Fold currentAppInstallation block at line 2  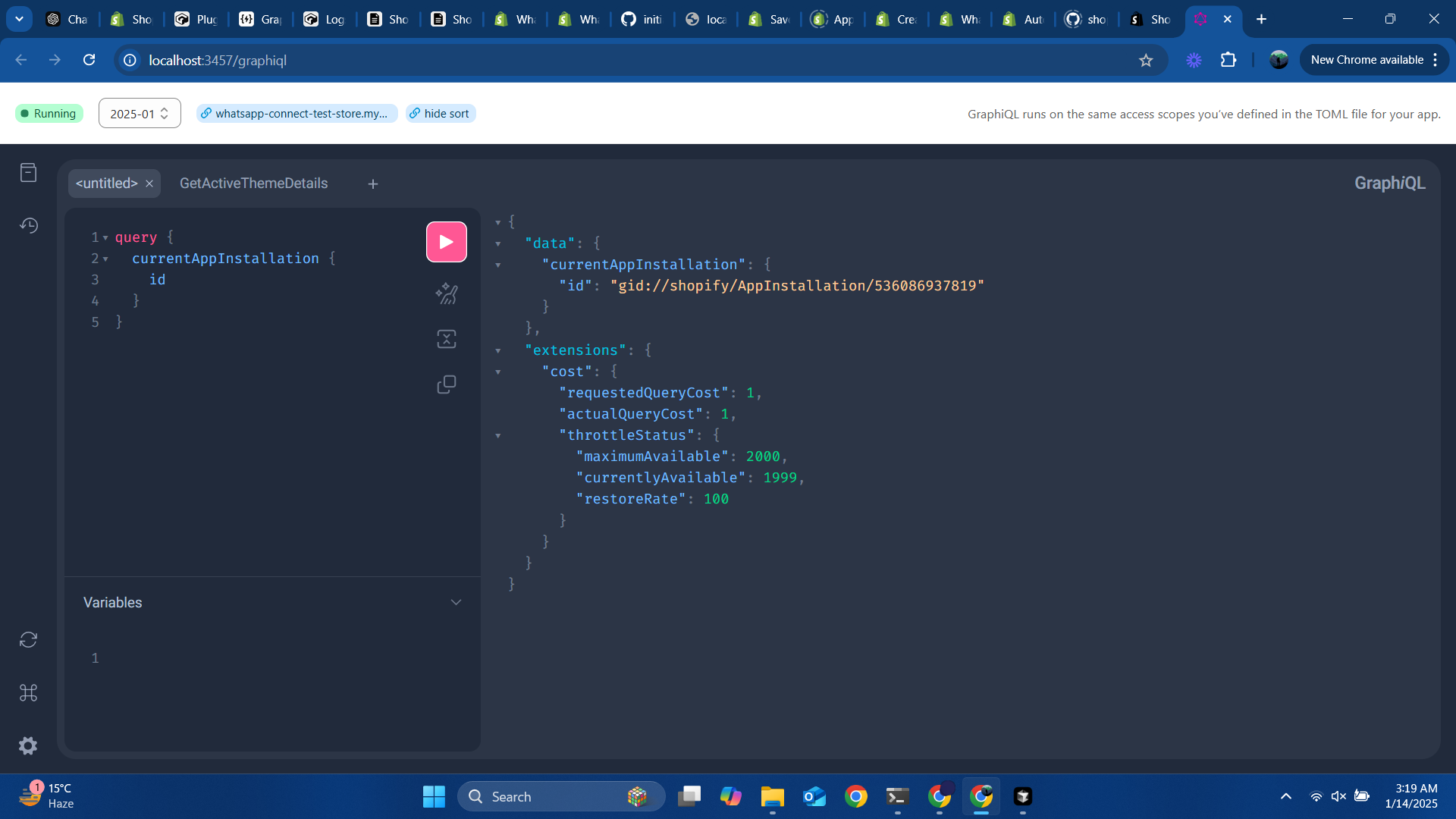tap(105, 259)
